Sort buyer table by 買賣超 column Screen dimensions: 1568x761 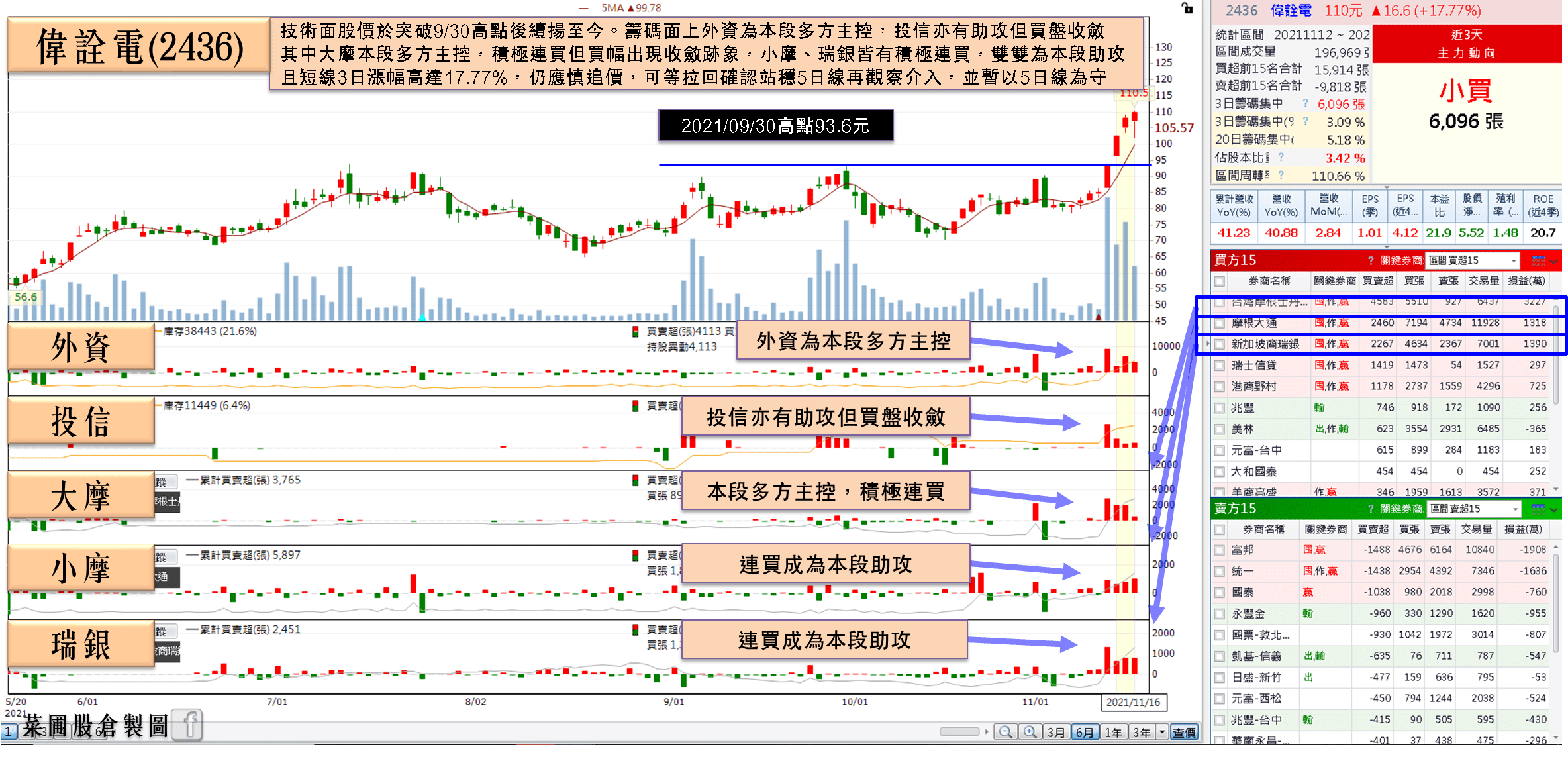(x=1378, y=281)
